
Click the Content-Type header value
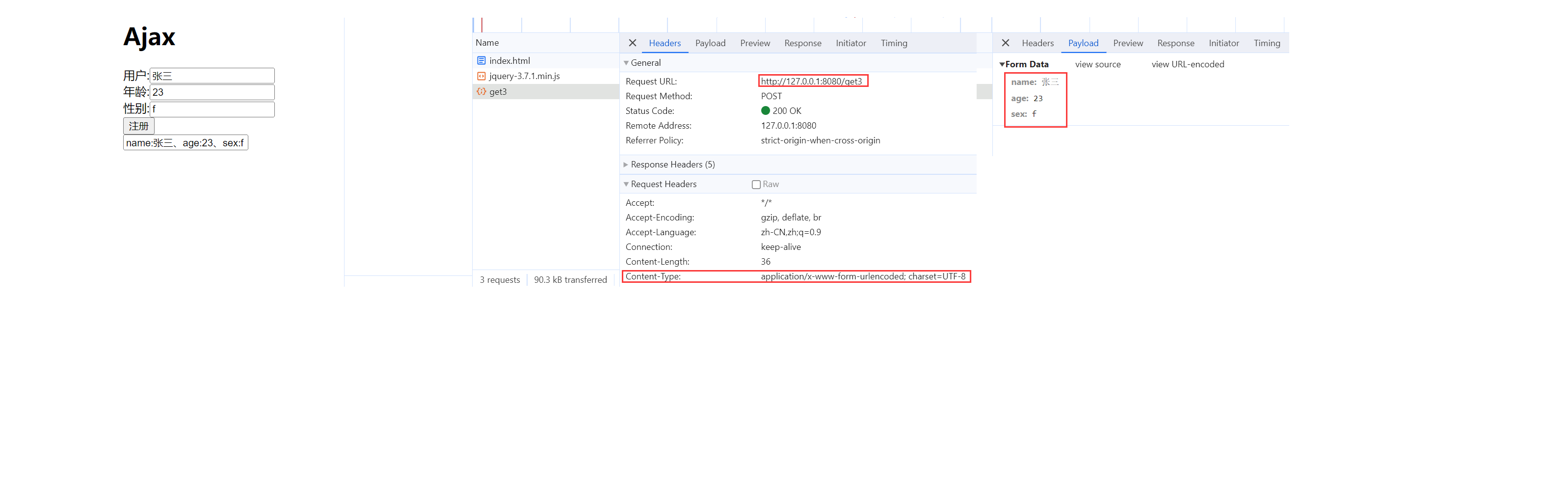tap(862, 276)
